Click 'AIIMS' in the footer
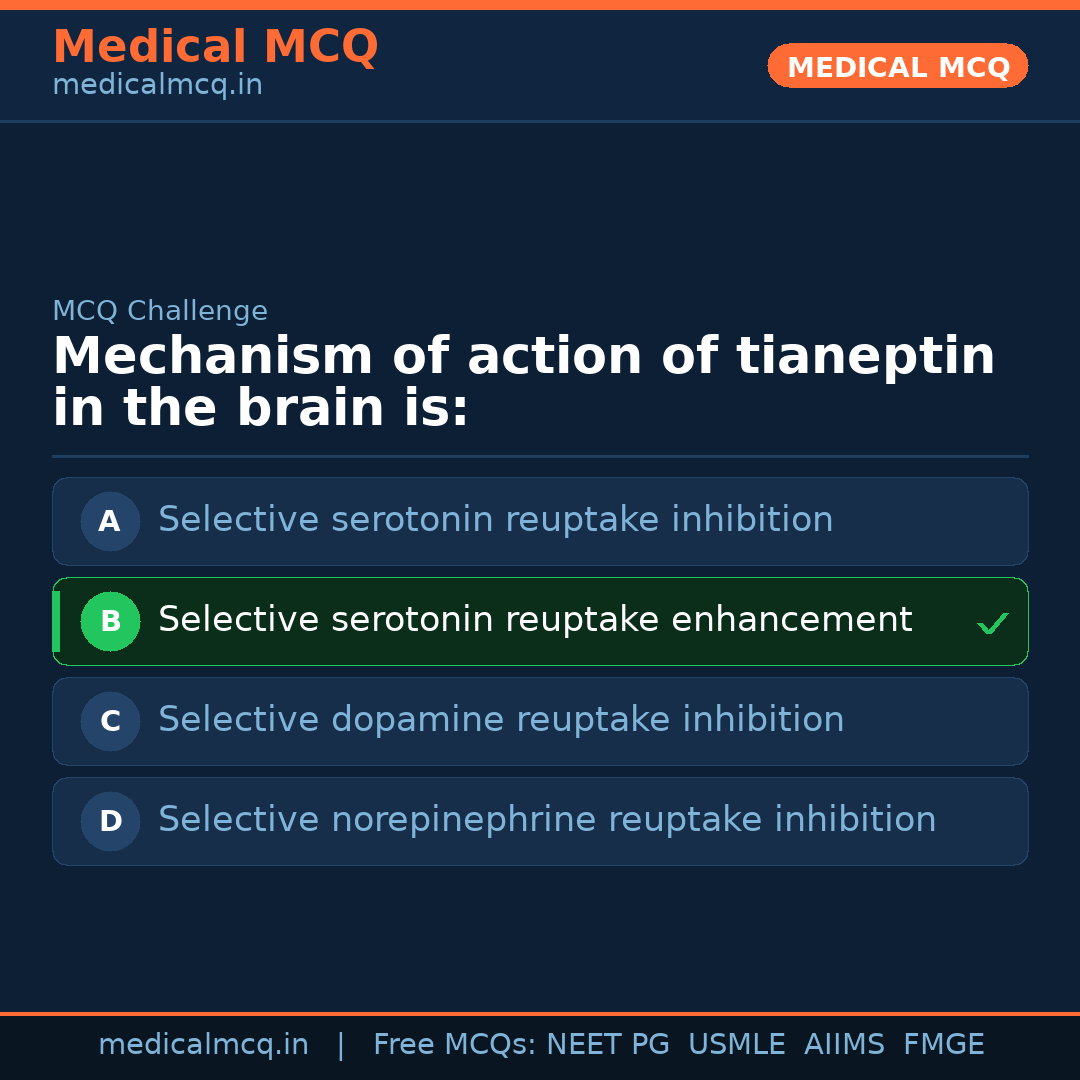1080x1080 pixels. click(x=844, y=1045)
